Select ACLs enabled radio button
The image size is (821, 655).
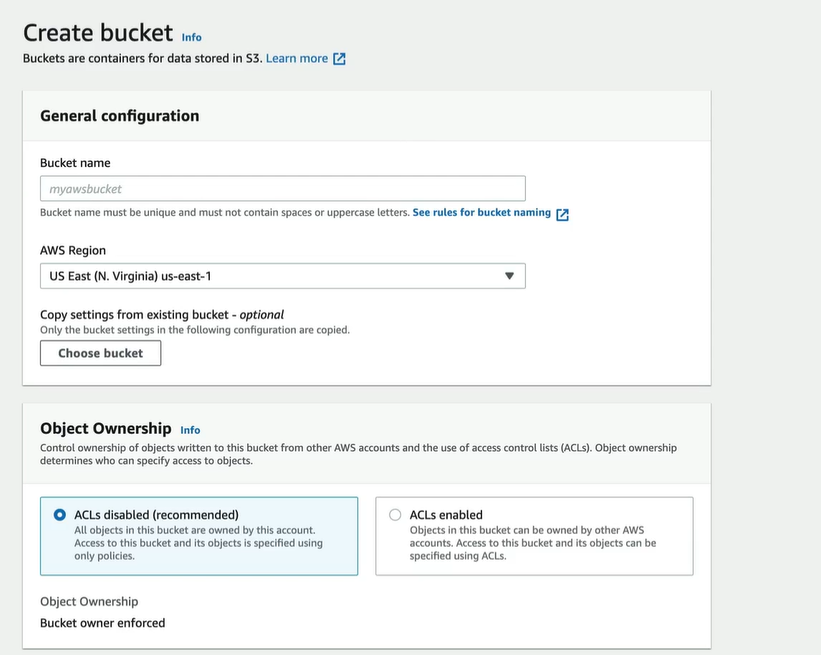click(x=395, y=515)
